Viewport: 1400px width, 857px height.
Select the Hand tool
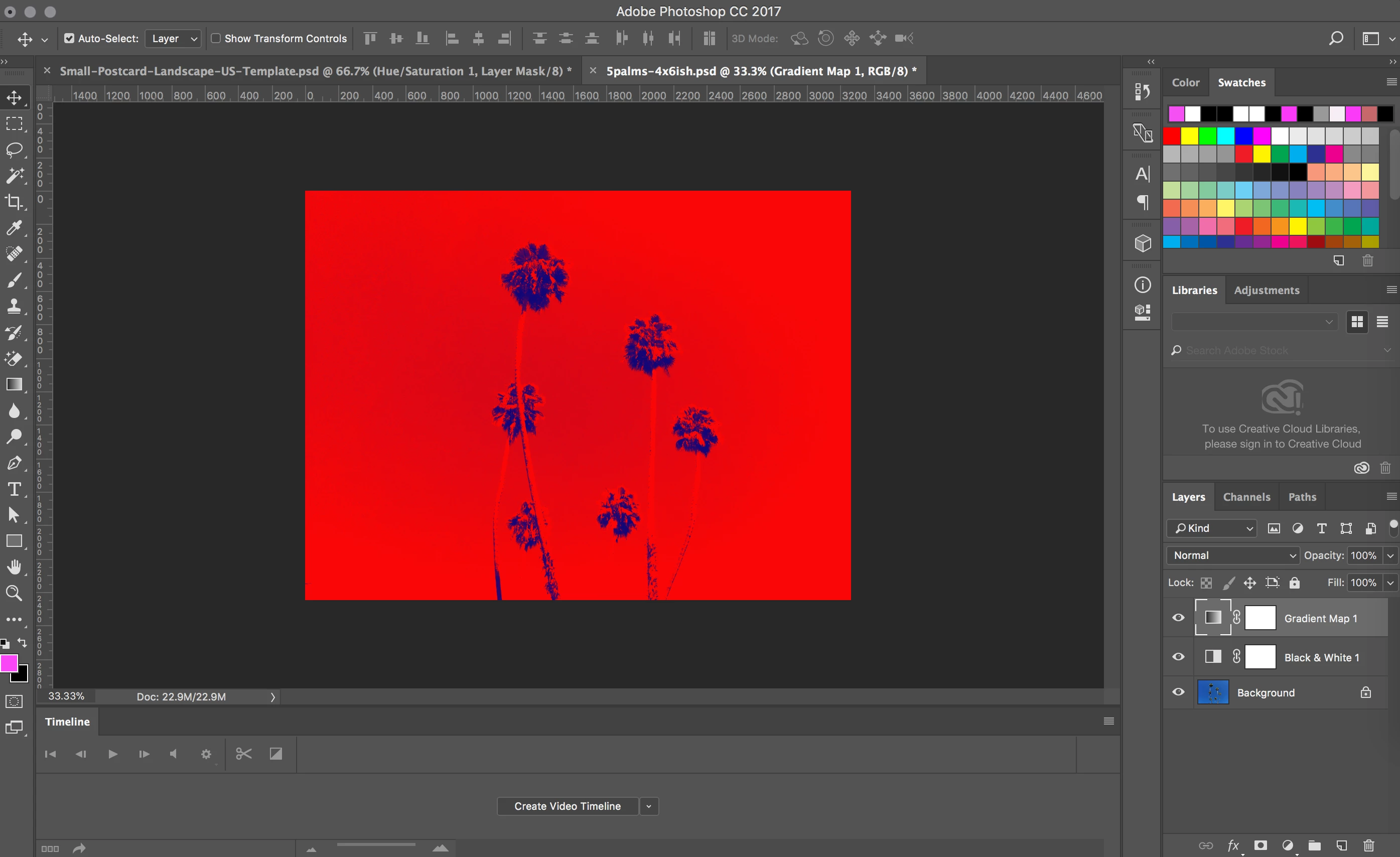pyautogui.click(x=14, y=567)
